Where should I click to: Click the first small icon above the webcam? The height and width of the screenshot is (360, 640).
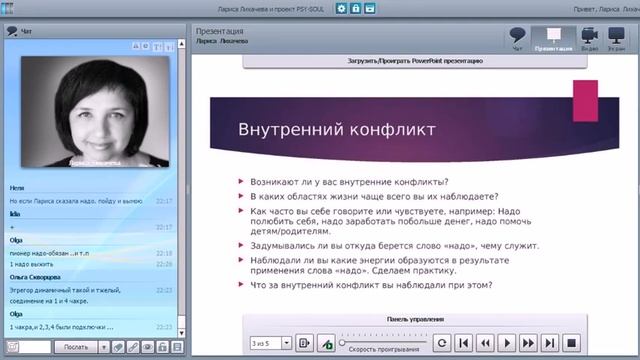click(x=136, y=47)
